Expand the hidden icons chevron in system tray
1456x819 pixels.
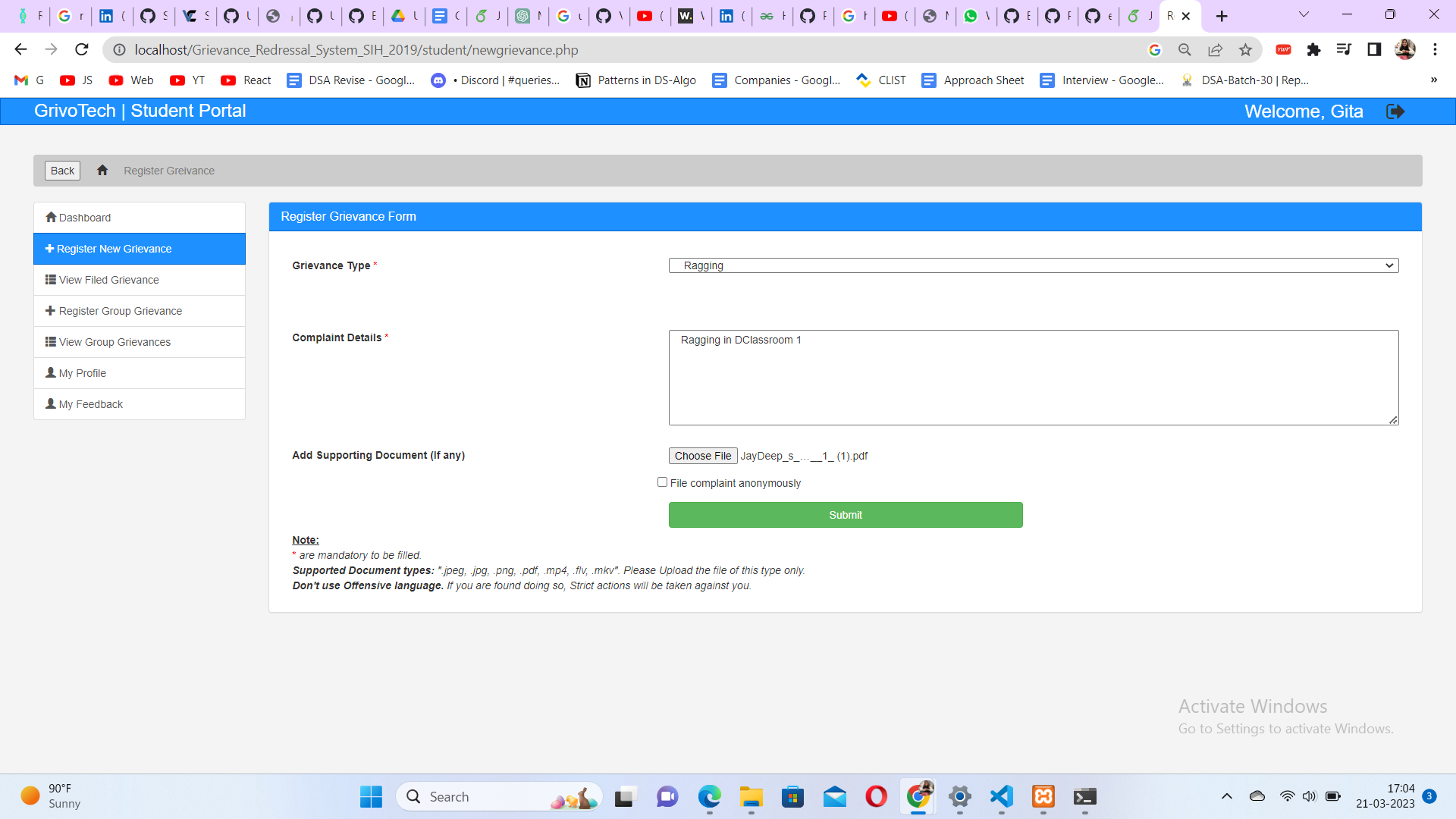1227,796
